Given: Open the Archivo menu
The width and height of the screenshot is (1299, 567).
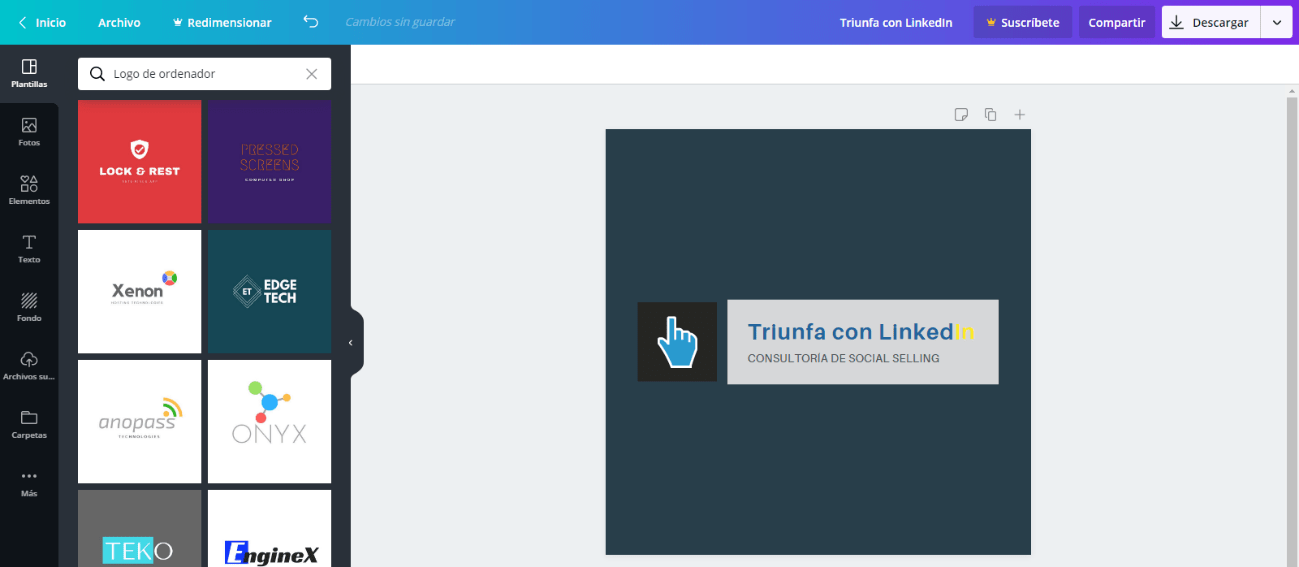Looking at the screenshot, I should pyautogui.click(x=119, y=22).
